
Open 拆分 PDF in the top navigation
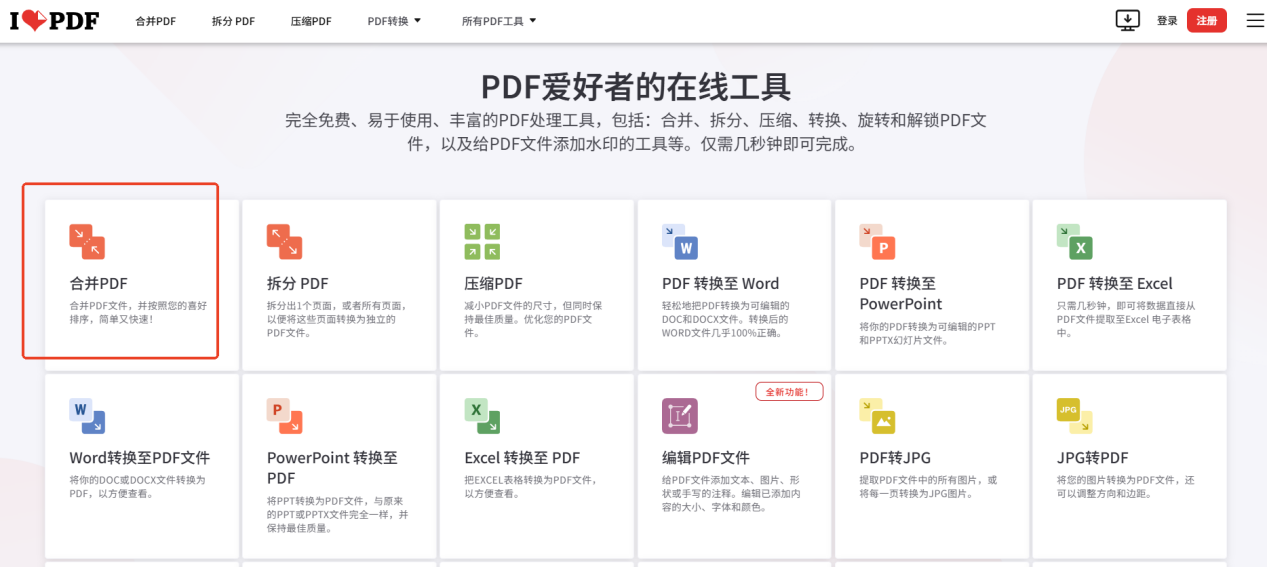pyautogui.click(x=233, y=21)
